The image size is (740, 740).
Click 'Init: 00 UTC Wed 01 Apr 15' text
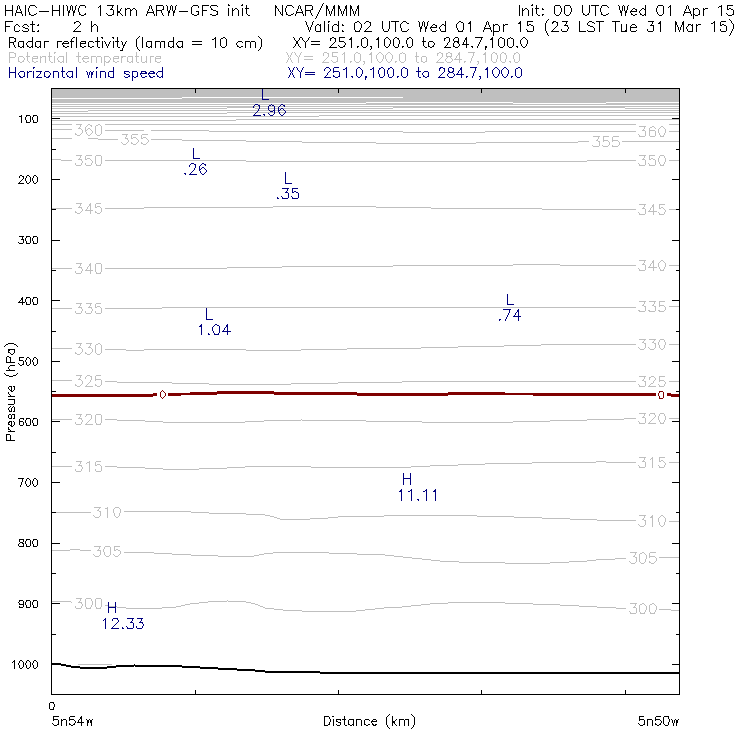click(x=626, y=10)
